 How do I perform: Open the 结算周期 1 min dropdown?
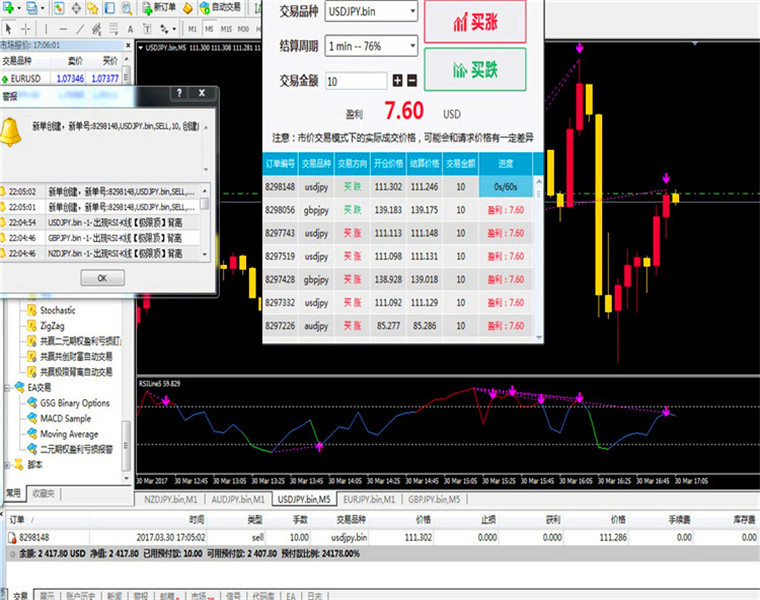click(371, 47)
